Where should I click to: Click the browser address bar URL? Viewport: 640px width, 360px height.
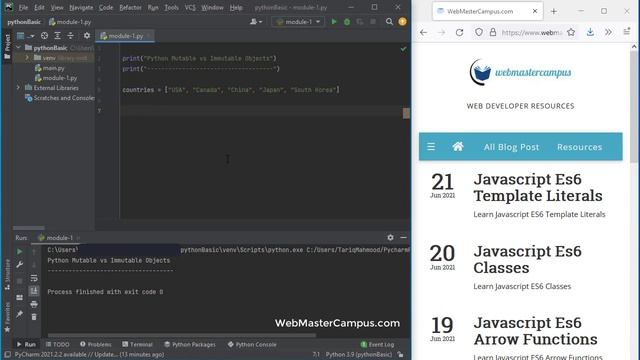pos(531,32)
